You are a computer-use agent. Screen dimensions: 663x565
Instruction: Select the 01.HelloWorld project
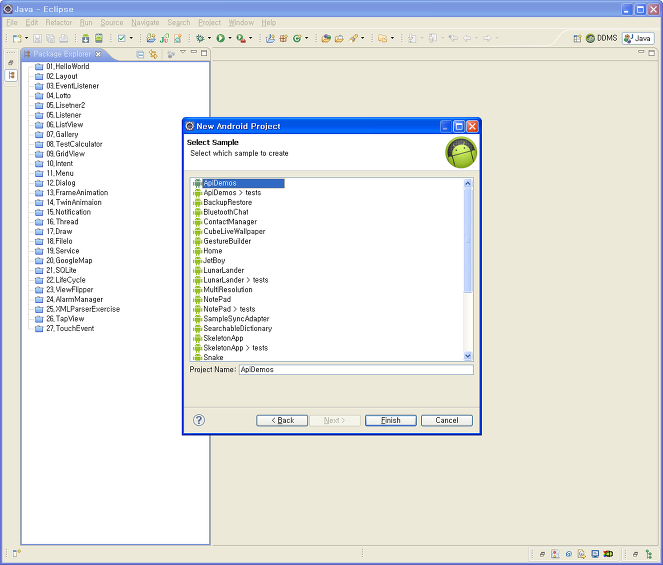pyautogui.click(x=68, y=66)
